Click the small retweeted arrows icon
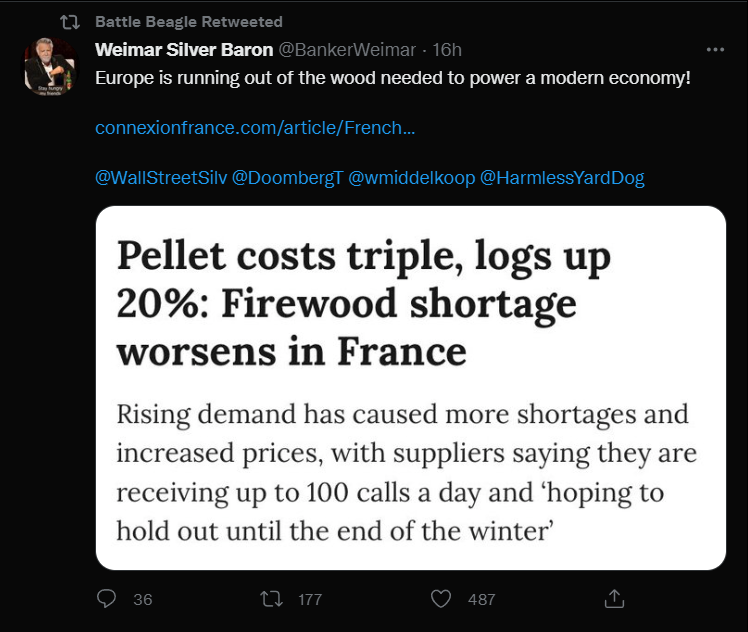This screenshot has height=632, width=748. click(x=70, y=22)
